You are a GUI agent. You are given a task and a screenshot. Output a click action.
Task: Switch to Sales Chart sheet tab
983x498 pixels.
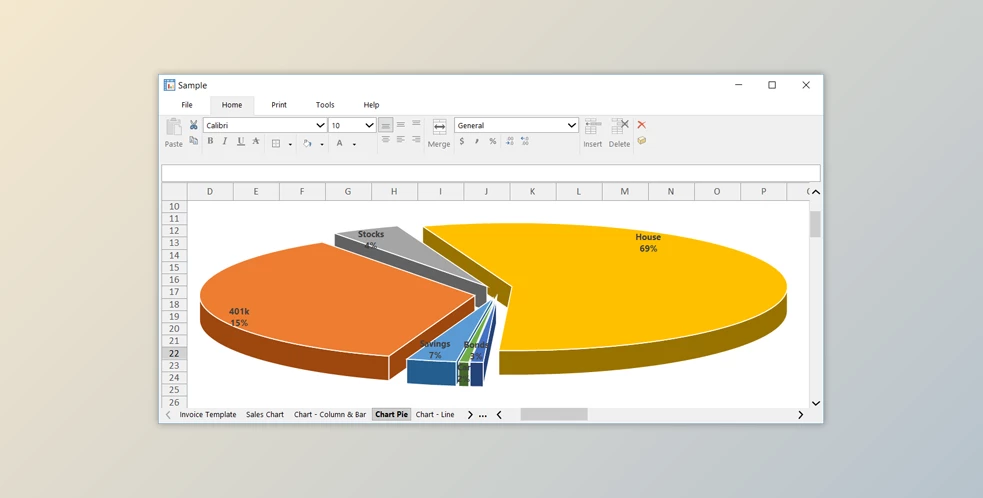[x=265, y=415]
